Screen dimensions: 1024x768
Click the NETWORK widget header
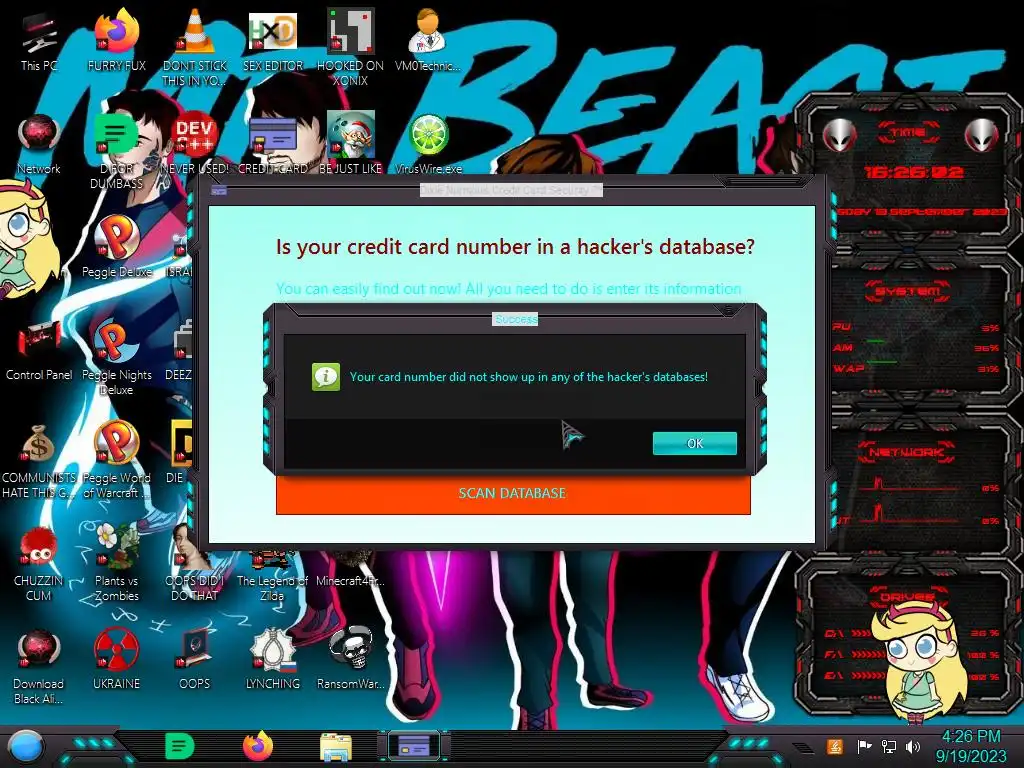[x=906, y=452]
